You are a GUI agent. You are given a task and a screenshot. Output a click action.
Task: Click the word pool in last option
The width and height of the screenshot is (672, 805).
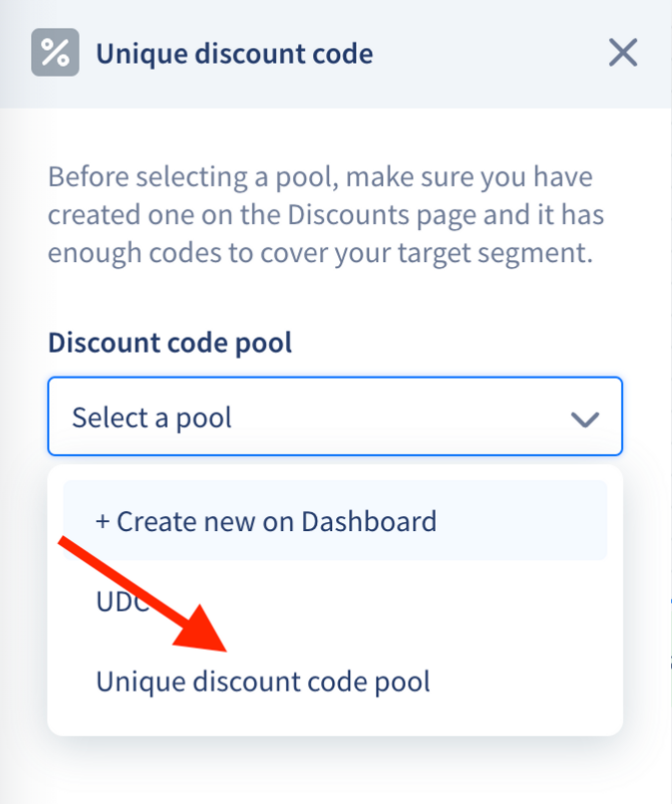point(402,682)
